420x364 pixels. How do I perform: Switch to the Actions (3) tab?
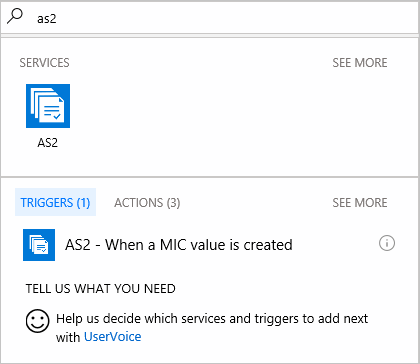click(x=147, y=203)
